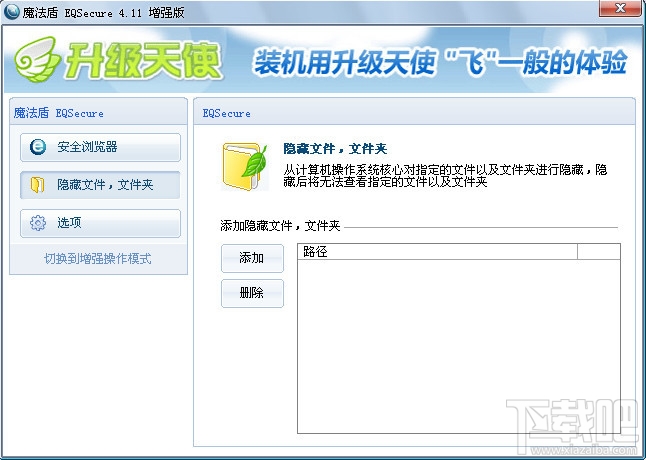This screenshot has width=646, height=460.
Task: Click the 添加隐藏文件，文件夹 group label
Action: coord(280,226)
